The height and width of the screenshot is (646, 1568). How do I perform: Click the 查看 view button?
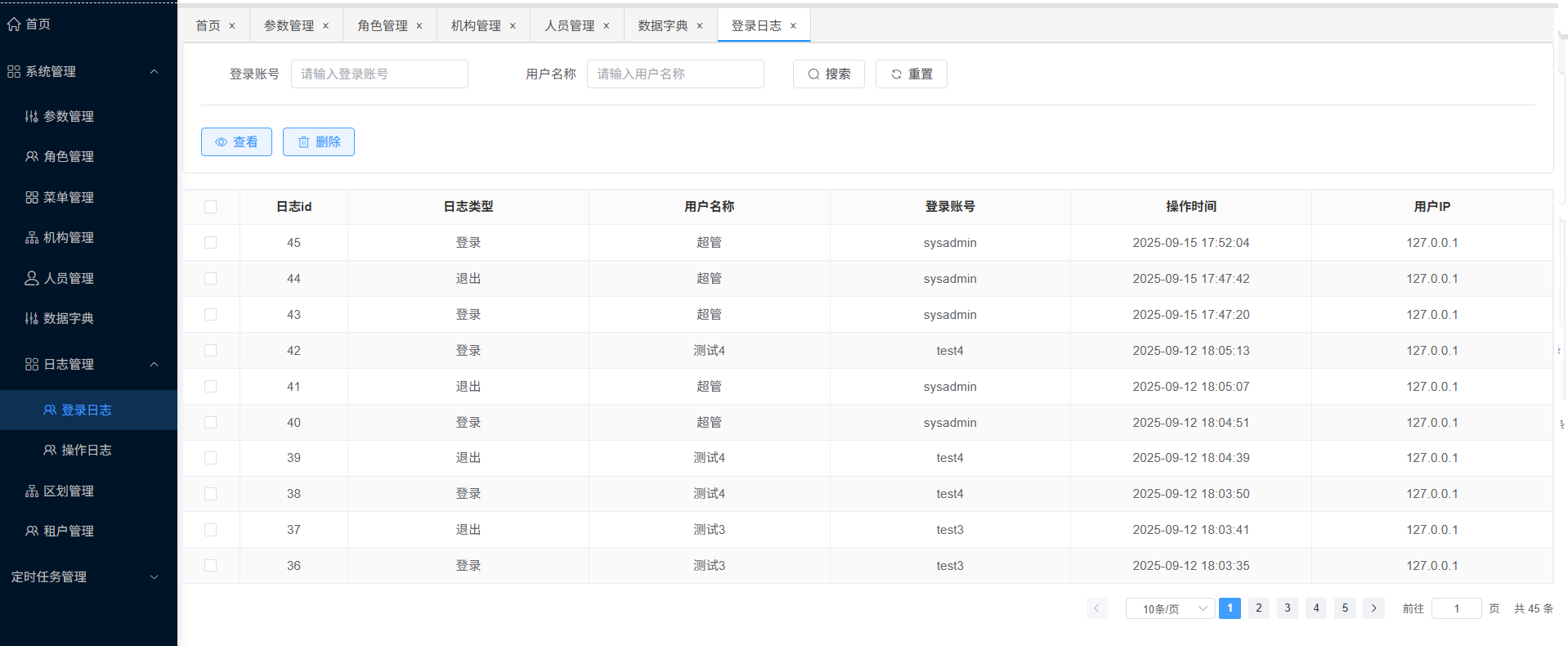pyautogui.click(x=236, y=142)
